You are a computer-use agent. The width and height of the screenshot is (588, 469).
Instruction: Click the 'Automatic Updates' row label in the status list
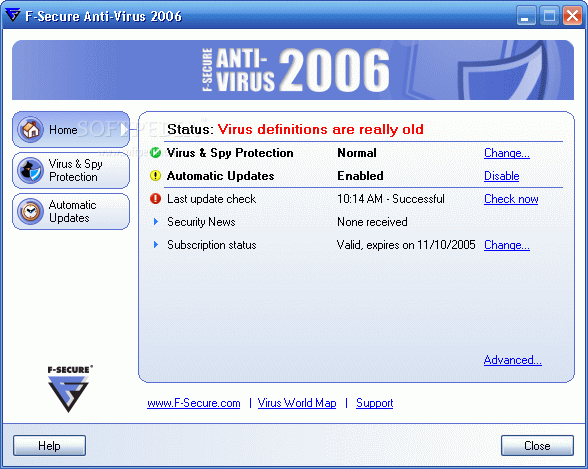click(220, 176)
